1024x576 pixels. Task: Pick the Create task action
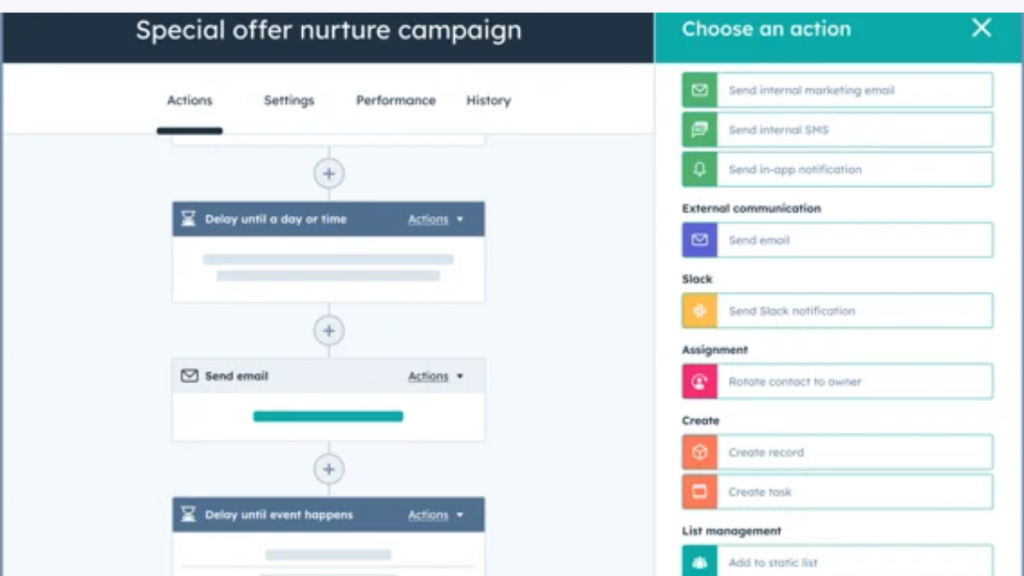pyautogui.click(x=836, y=491)
